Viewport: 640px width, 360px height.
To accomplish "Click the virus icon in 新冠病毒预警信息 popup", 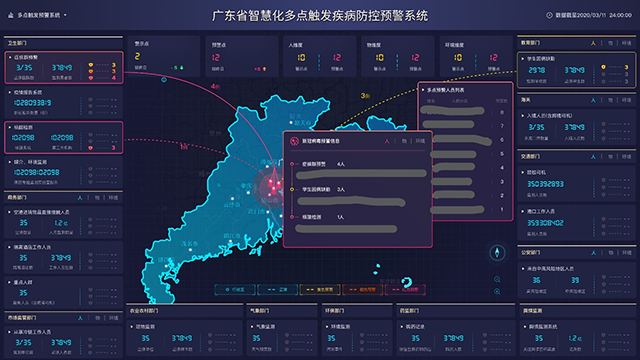I will (x=294, y=141).
